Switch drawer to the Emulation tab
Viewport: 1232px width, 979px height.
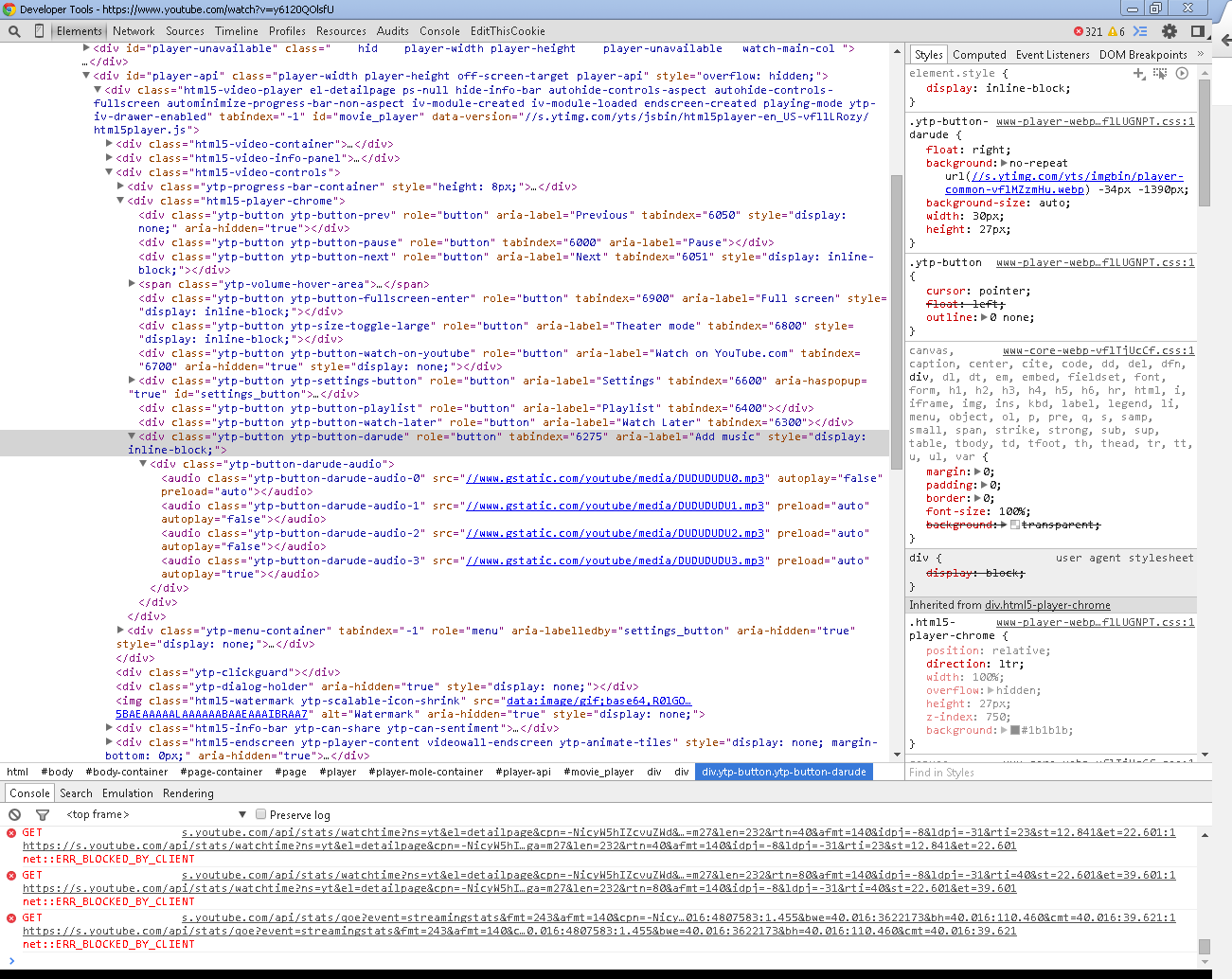click(x=128, y=793)
